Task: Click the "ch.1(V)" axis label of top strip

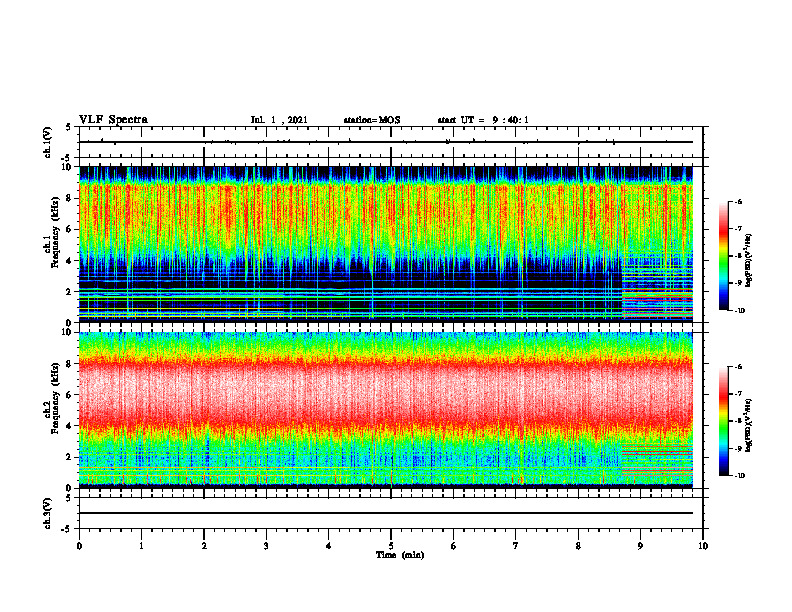Action: pos(48,142)
